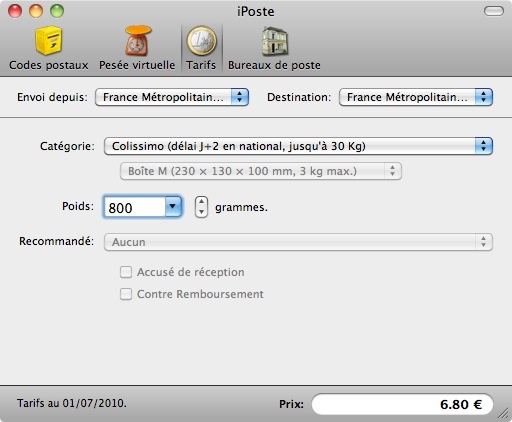This screenshot has width=512, height=422.
Task: Click the red close window button
Action: click(x=15, y=11)
